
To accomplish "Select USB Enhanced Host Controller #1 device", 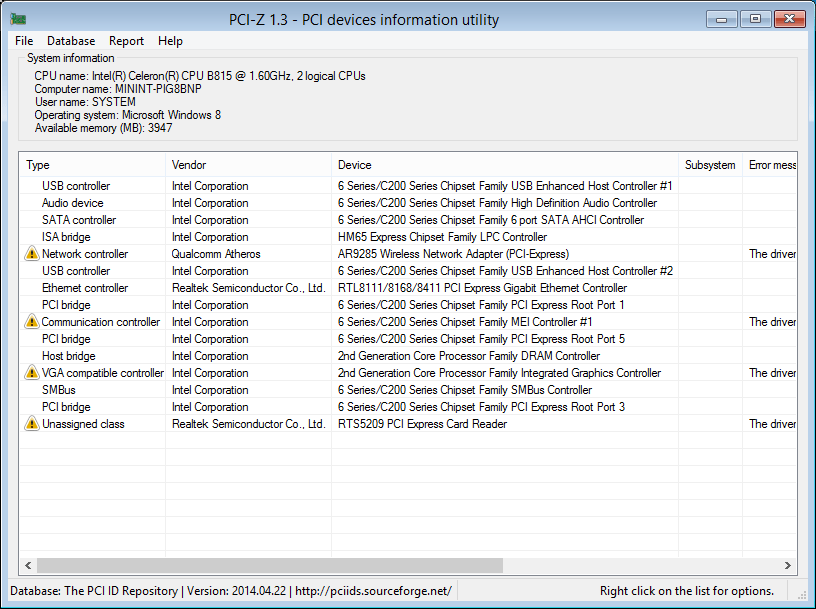I will [x=505, y=186].
